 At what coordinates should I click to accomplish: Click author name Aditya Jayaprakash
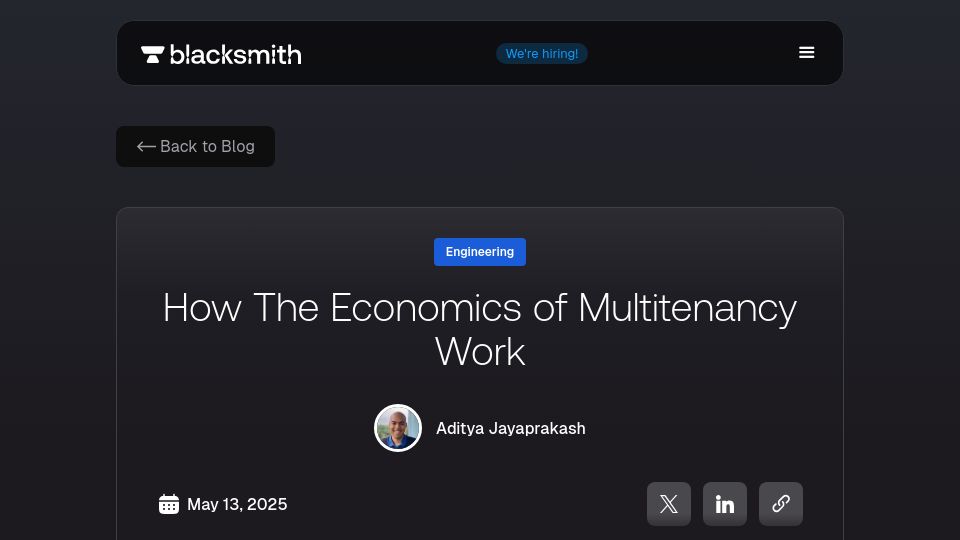[511, 429]
